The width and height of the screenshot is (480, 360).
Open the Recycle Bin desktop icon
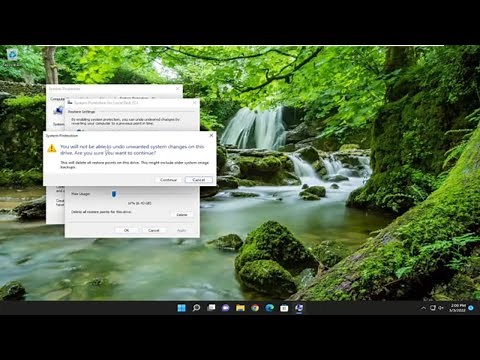[x=13, y=57]
